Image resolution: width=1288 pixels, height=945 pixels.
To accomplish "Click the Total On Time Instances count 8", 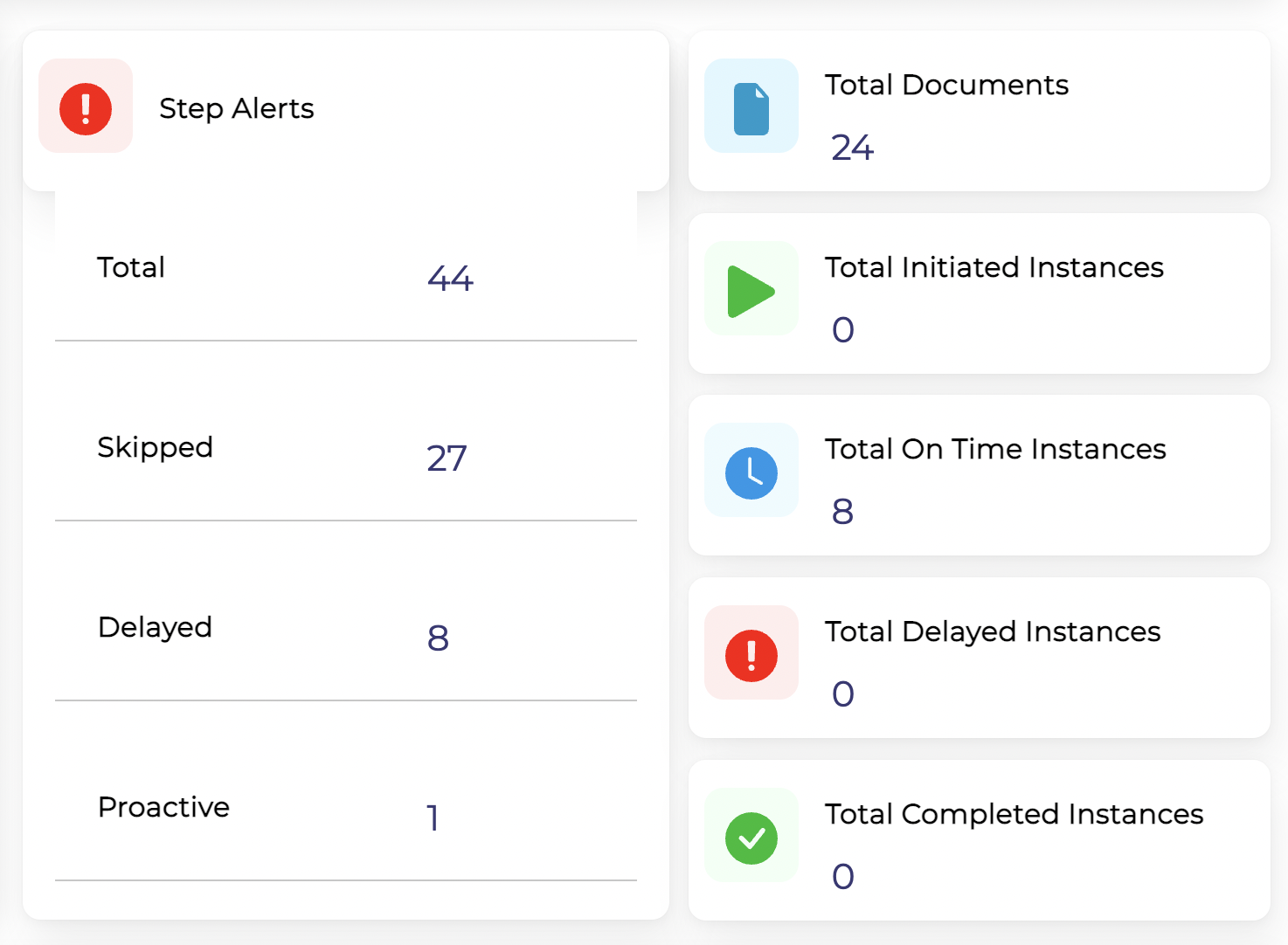I will point(843,512).
